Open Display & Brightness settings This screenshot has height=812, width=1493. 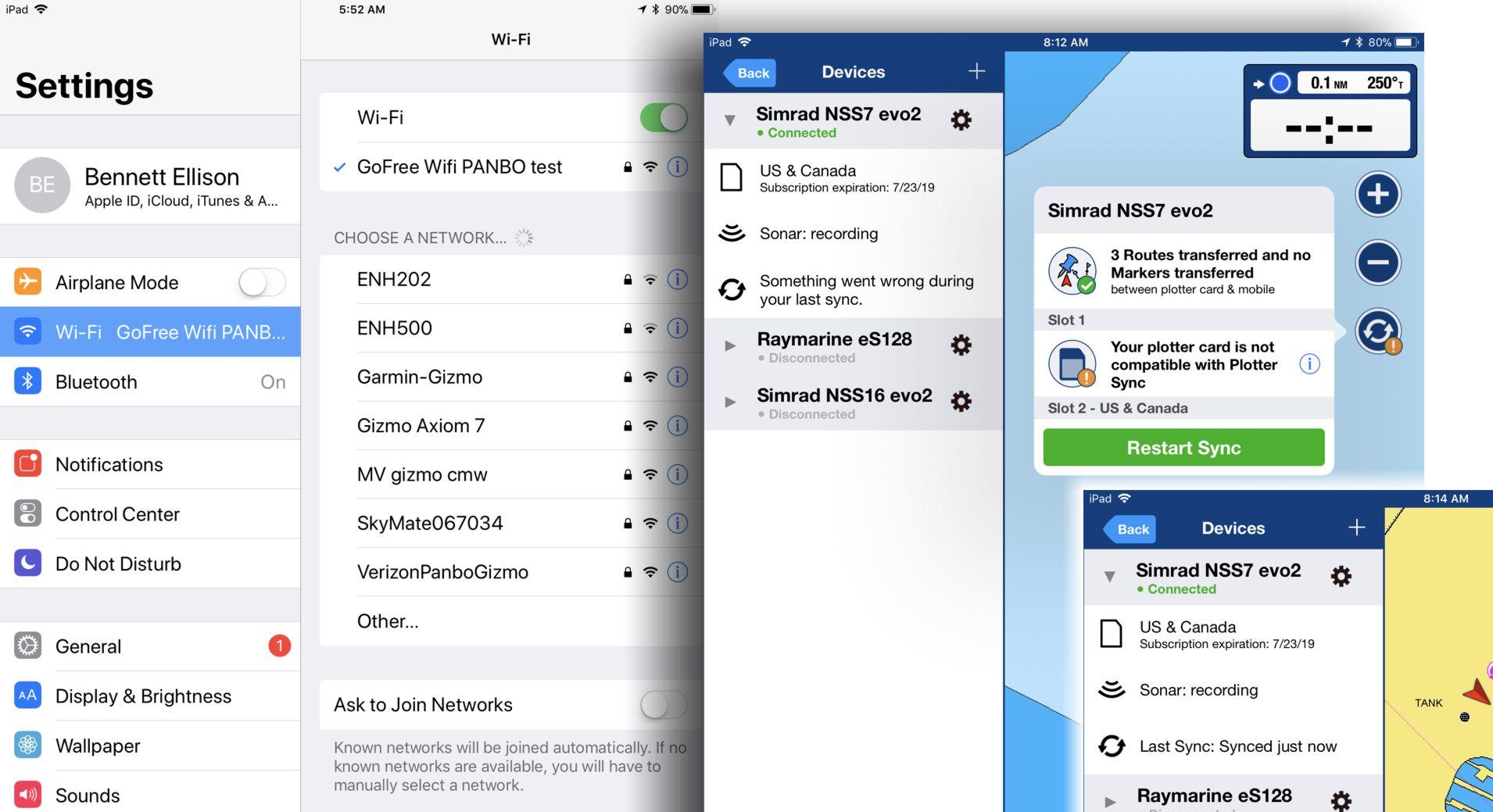(150, 696)
